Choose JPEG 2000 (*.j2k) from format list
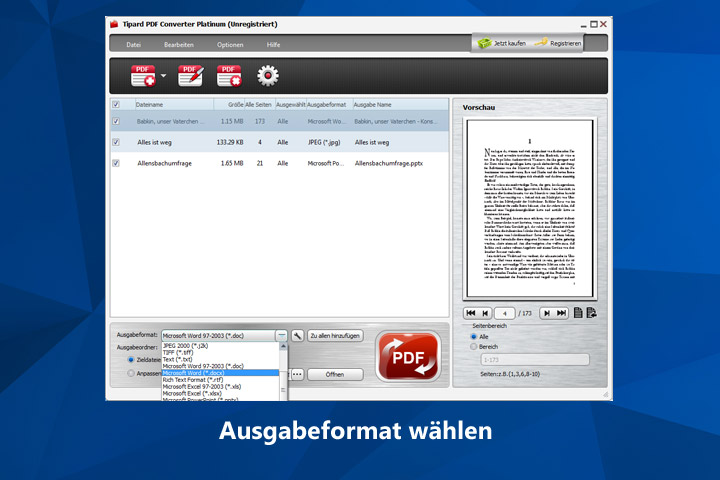This screenshot has height=480, width=720. [x=220, y=345]
